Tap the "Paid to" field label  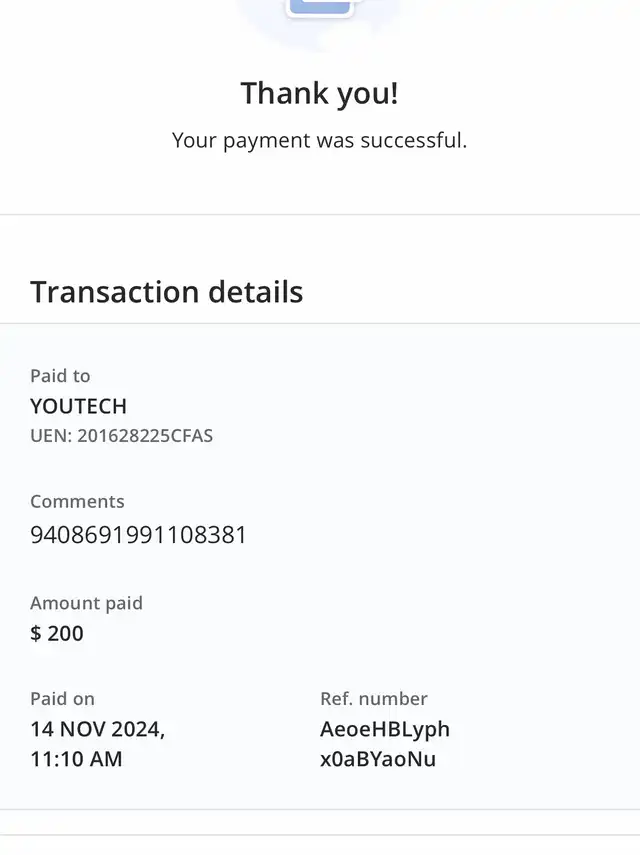coord(60,376)
